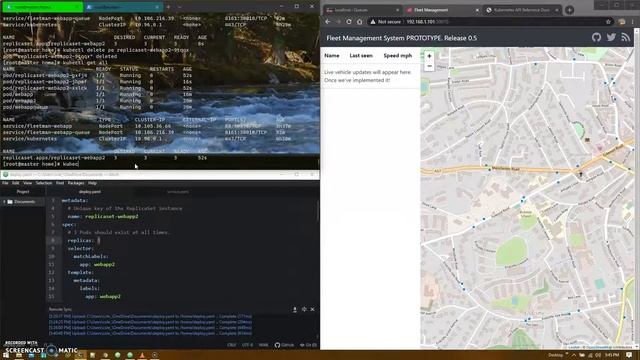Click the Windows Start button

point(6,355)
